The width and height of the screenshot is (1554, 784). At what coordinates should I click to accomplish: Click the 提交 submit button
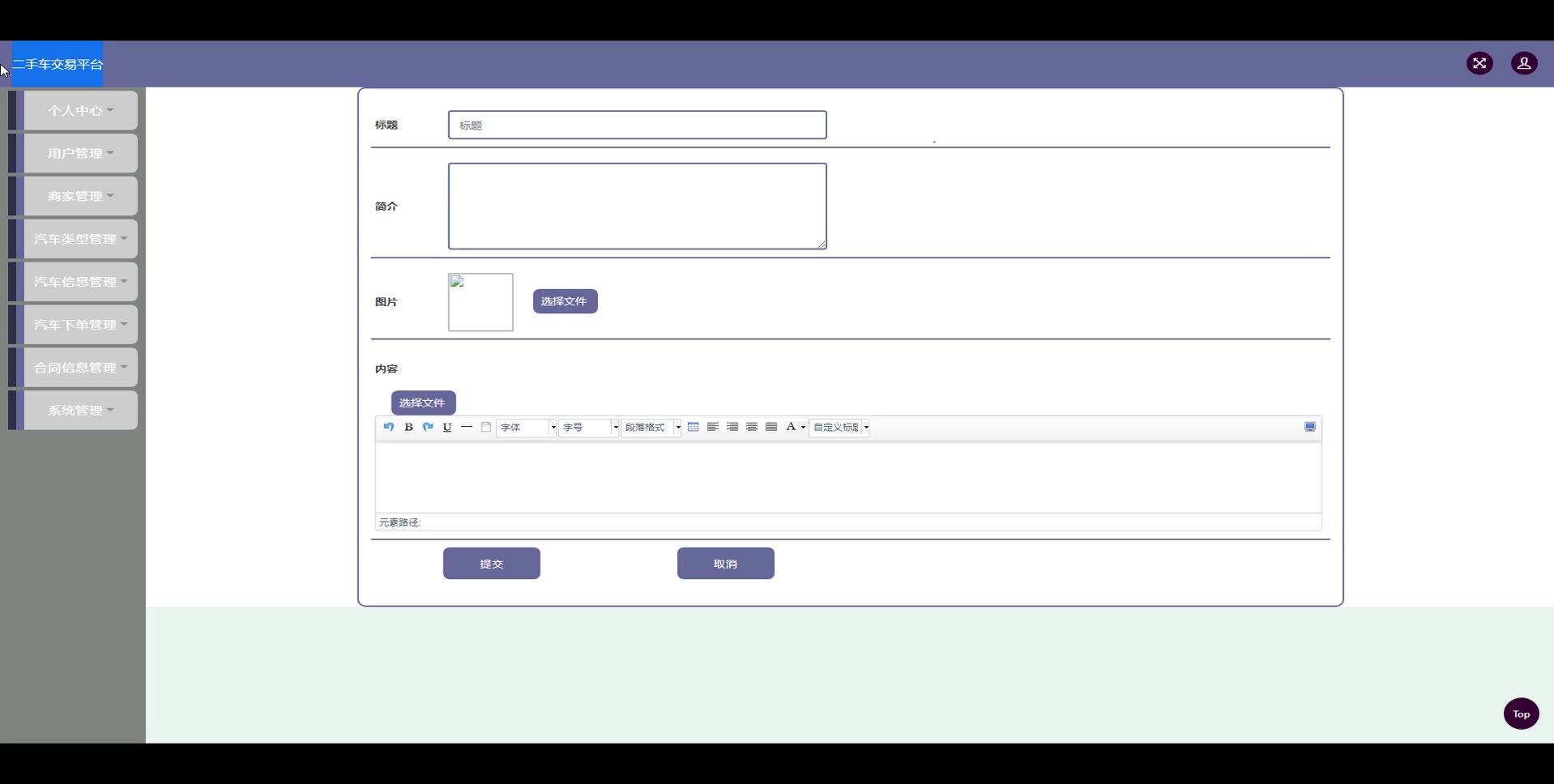click(492, 564)
